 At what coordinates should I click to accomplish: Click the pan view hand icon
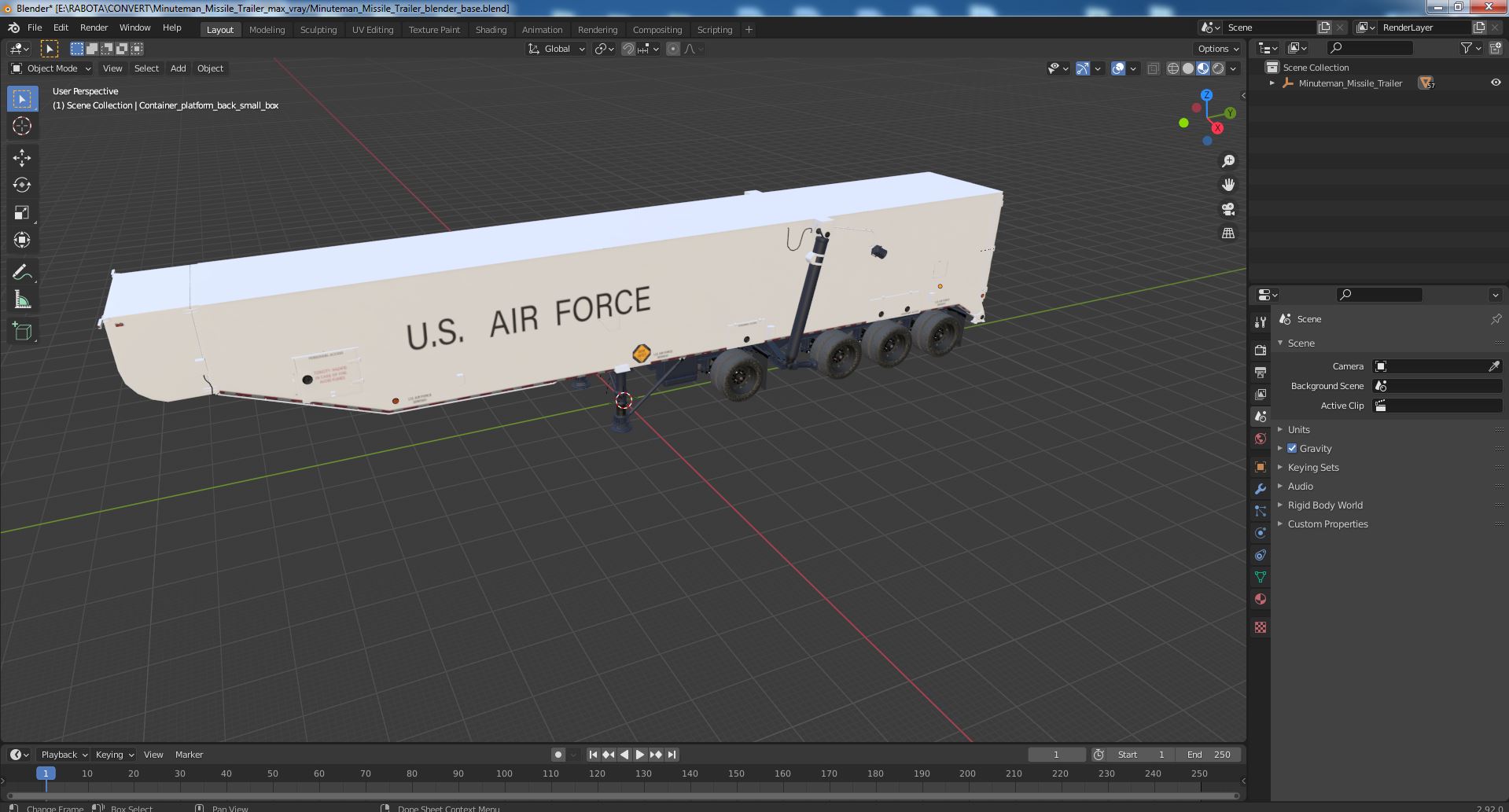1228,185
